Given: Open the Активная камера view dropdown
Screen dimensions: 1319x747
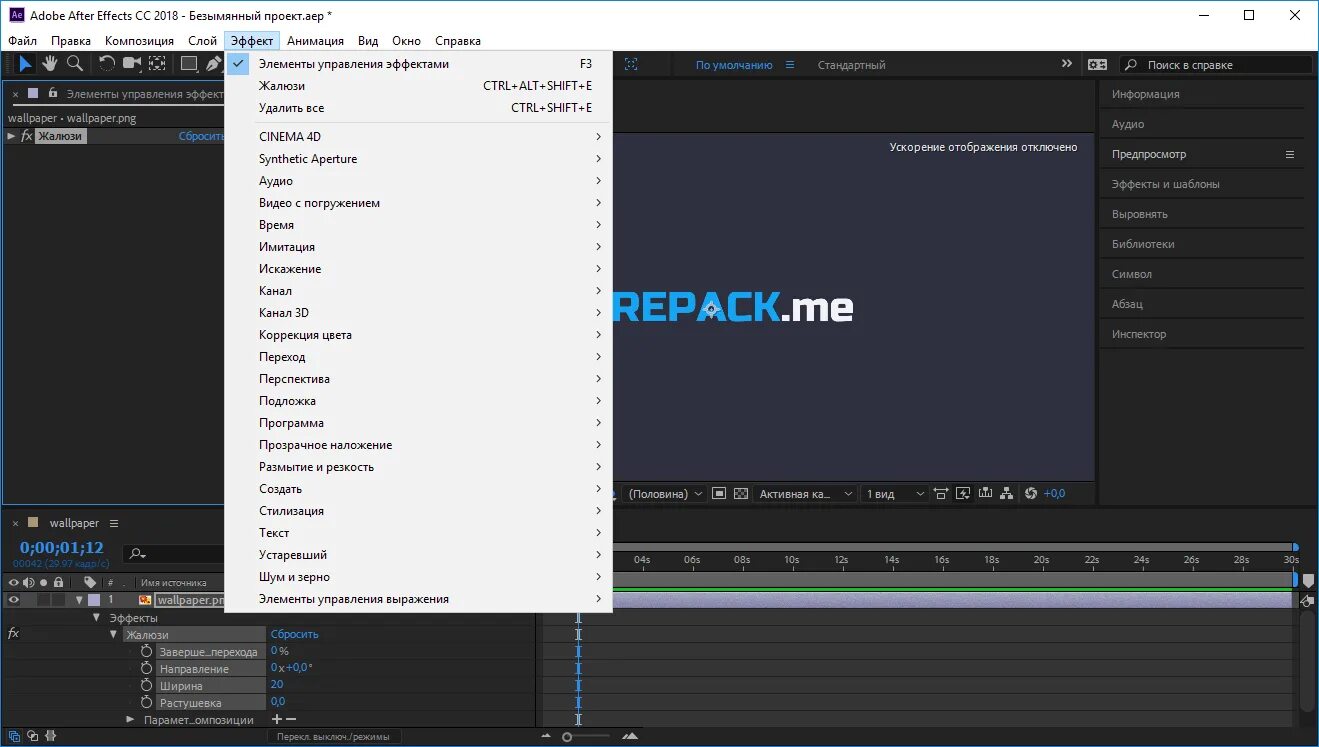Looking at the screenshot, I should 805,493.
